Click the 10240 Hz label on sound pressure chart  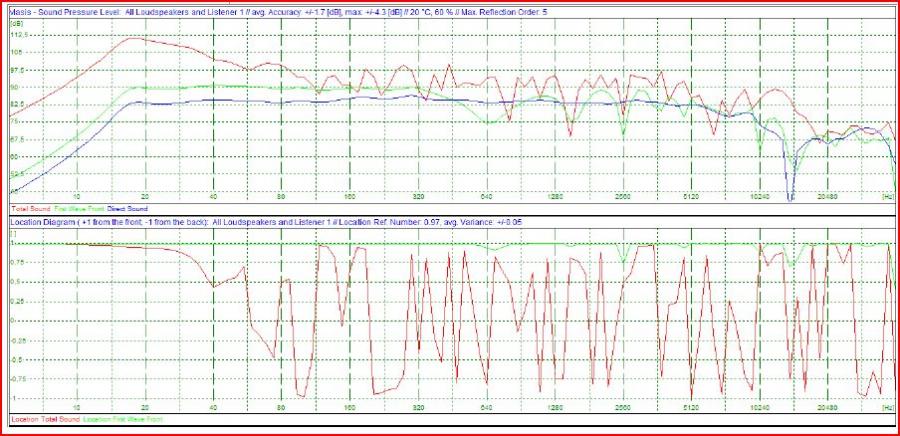click(760, 197)
